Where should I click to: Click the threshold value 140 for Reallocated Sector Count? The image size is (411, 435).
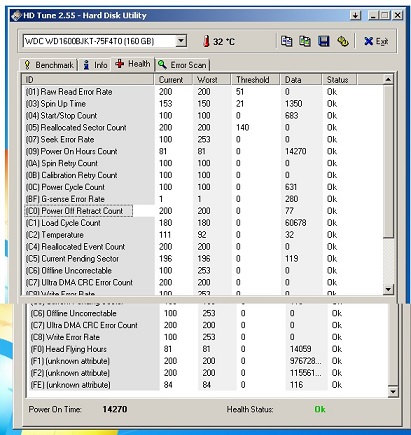(242, 128)
